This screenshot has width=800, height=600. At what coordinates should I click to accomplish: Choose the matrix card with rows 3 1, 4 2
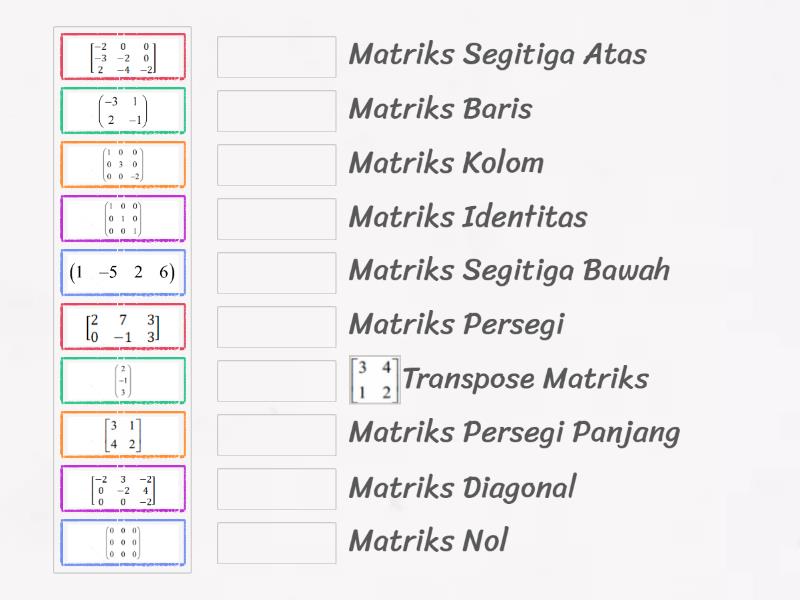pos(123,435)
